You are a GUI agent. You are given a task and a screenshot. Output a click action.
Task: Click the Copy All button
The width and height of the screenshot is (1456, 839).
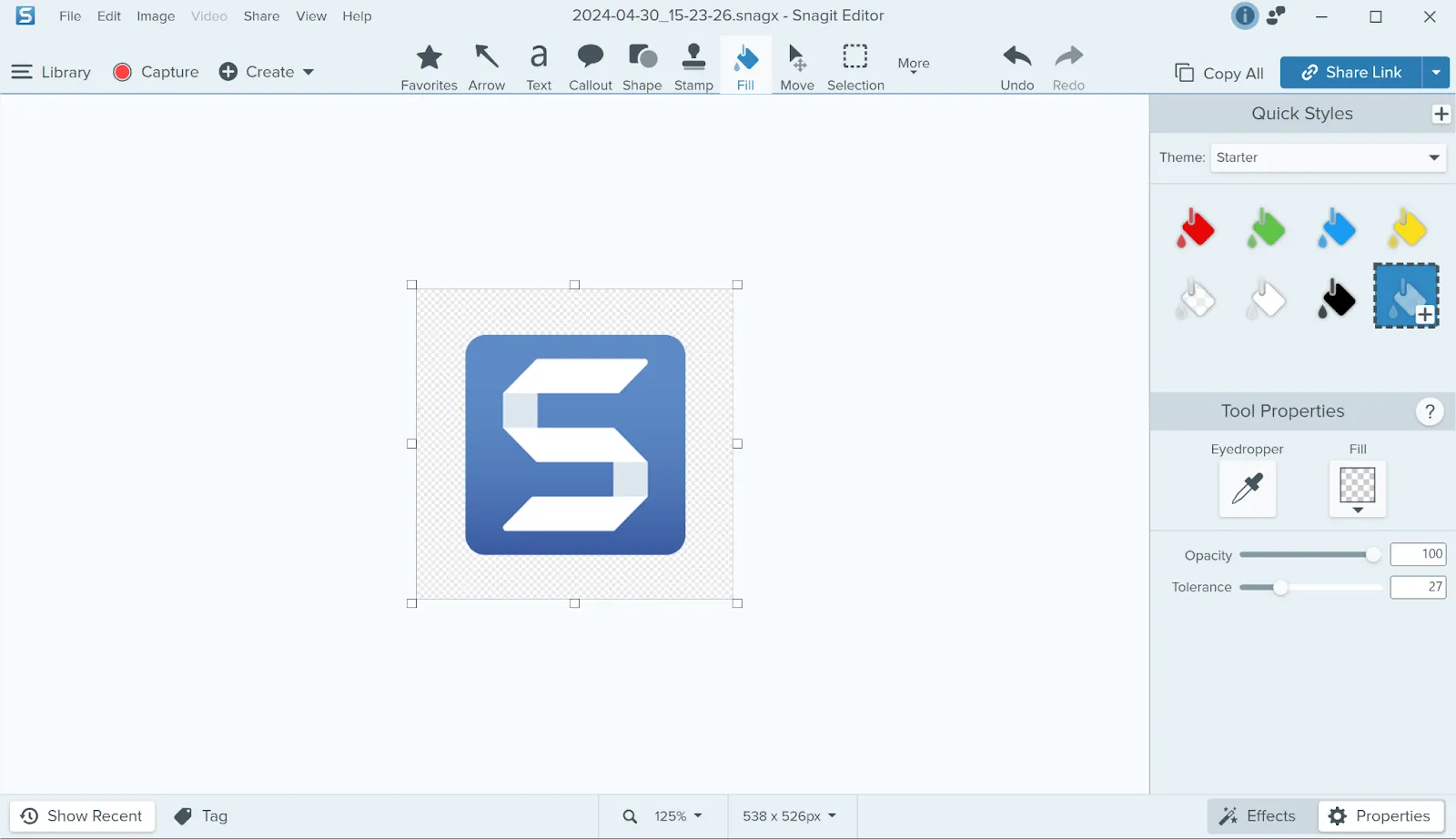point(1219,73)
